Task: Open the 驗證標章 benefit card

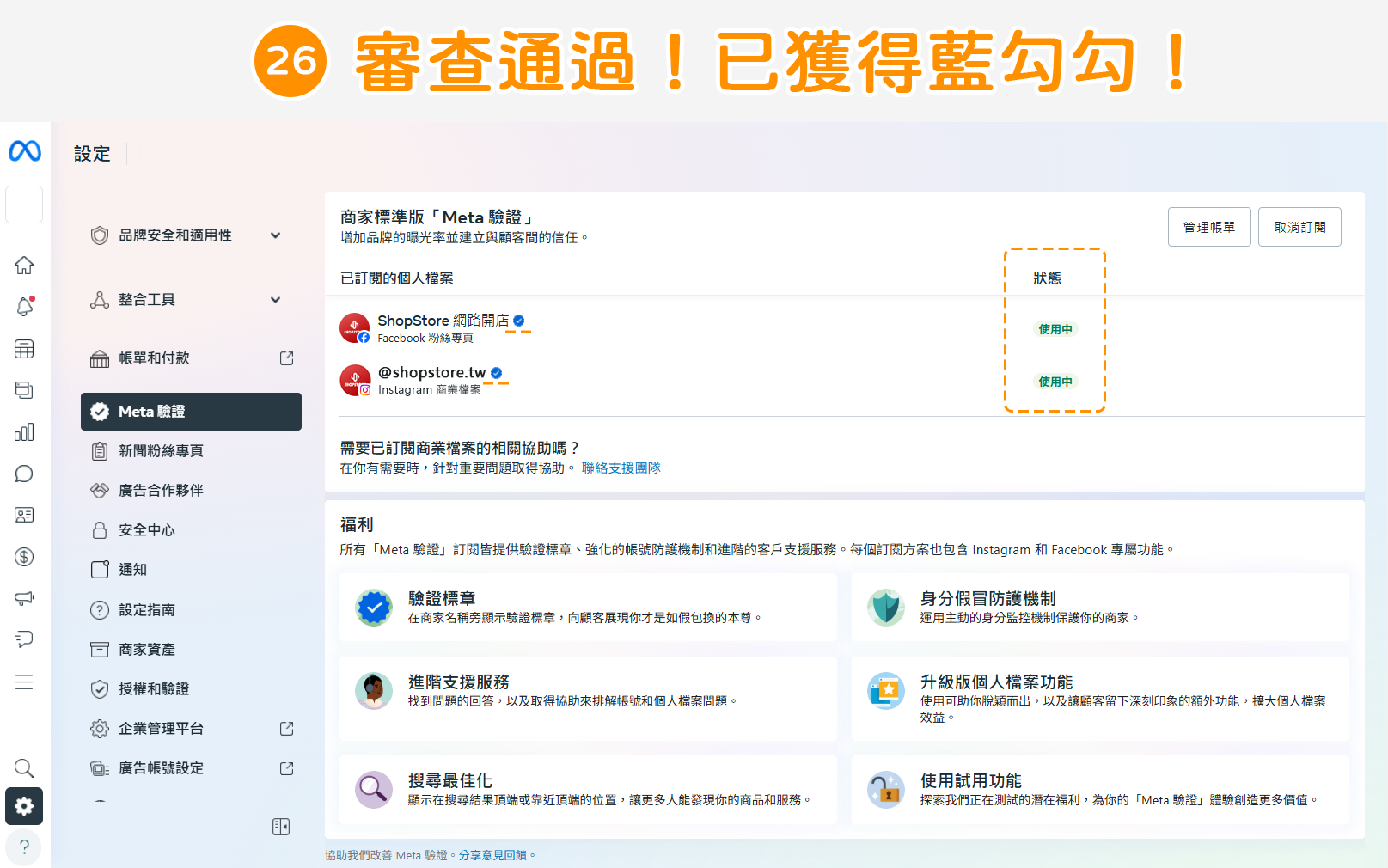Action: pyautogui.click(x=588, y=608)
